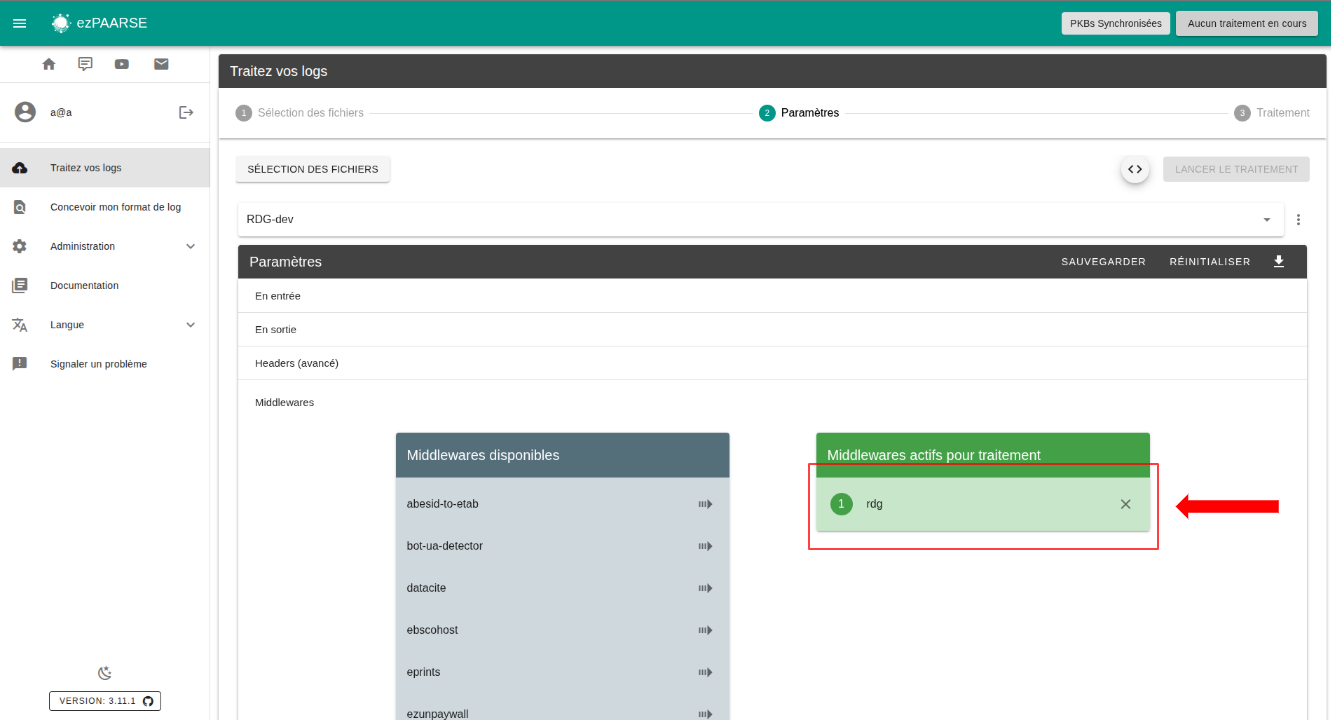Click the mail envelope icon
The image size is (1331, 720).
point(161,64)
